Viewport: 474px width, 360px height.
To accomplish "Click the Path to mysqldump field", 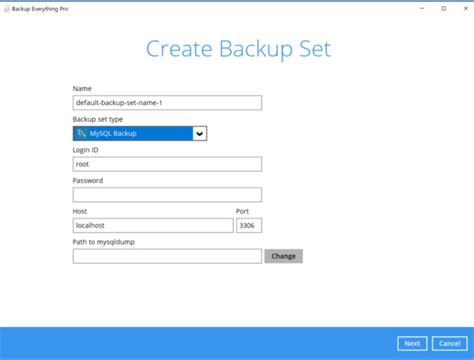I will 167,256.
